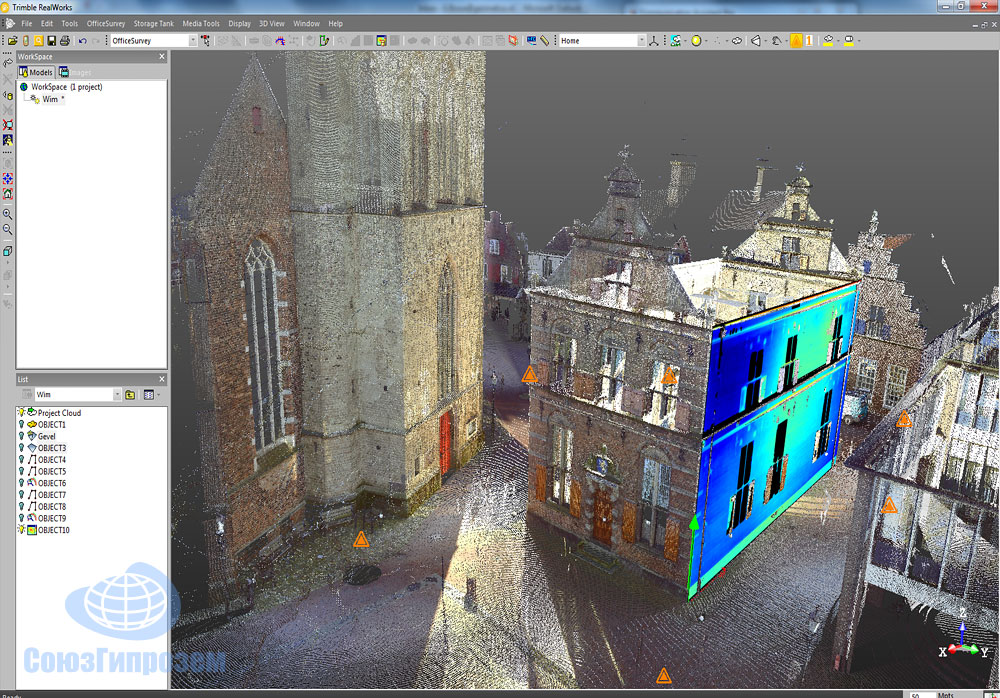This screenshot has height=698, width=1000.
Task: Toggle visibility bulb of OBJECT6
Action: [x=21, y=483]
